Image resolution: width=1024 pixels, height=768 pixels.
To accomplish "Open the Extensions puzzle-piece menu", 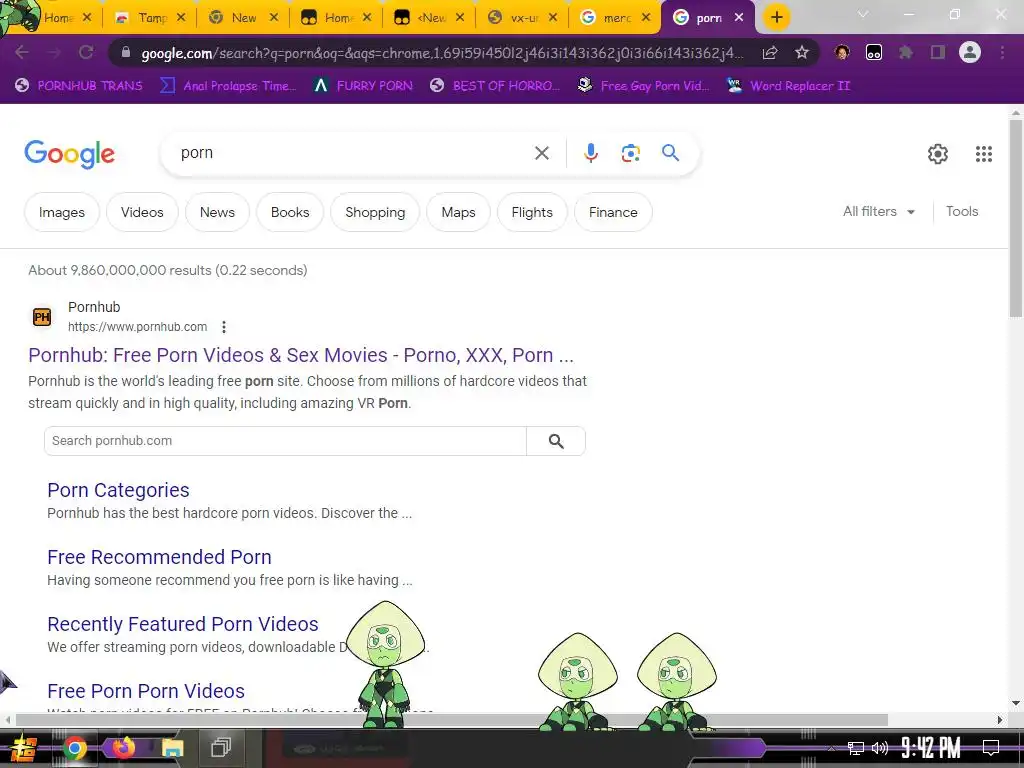I will click(906, 52).
